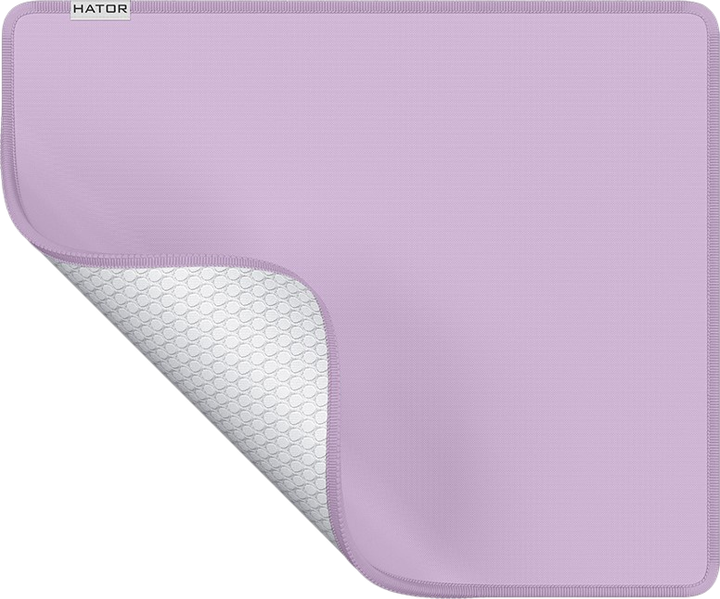Click the HATOR logo tag
720x599 pixels.
101,10
